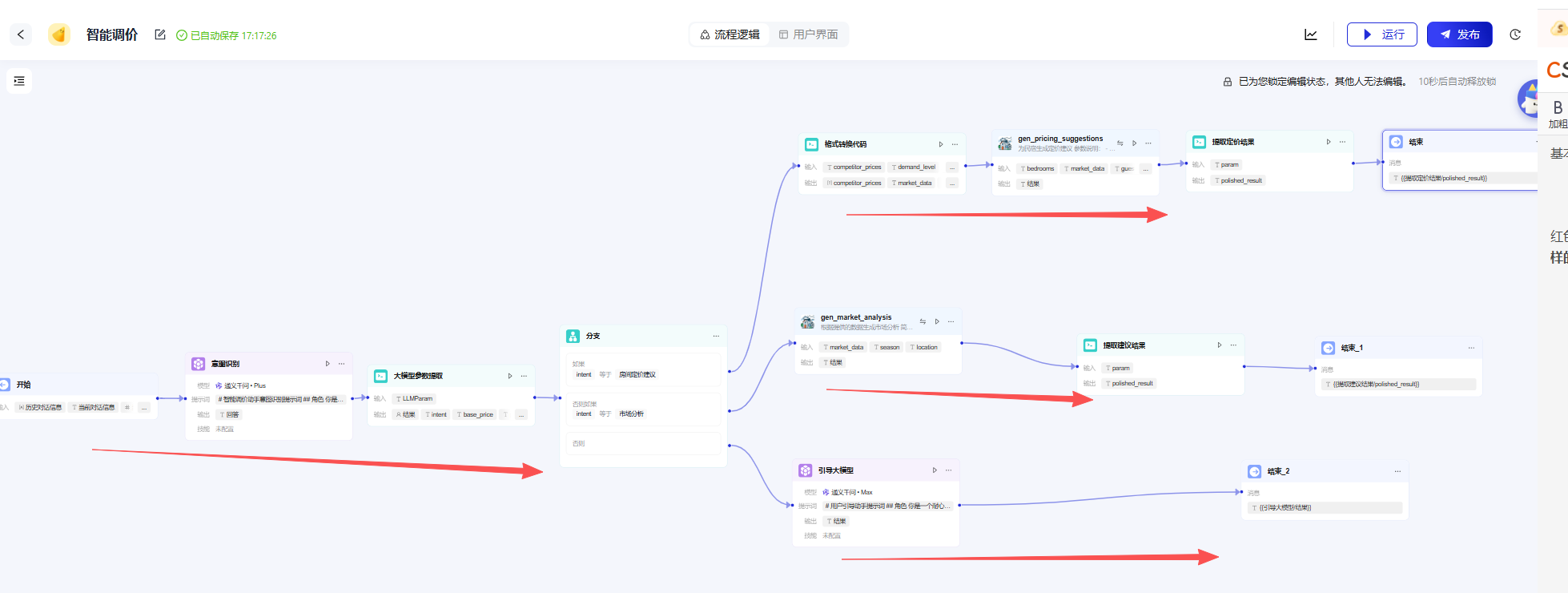Run the 格式转换代码 node alone
Screen dimensions: 1568x593
pyautogui.click(x=941, y=144)
